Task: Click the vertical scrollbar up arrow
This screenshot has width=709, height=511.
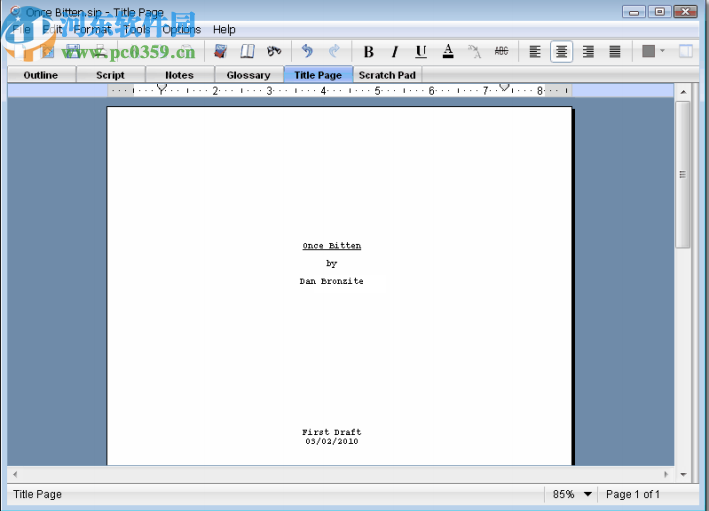Action: 683,92
